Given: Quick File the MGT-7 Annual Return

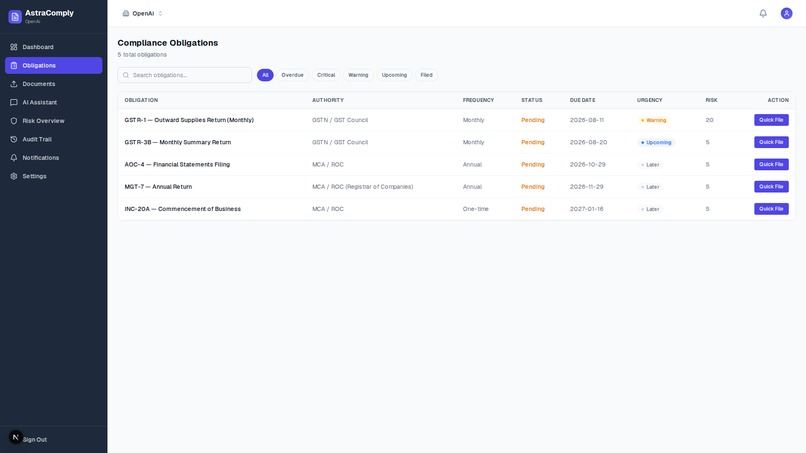Looking at the screenshot, I should click(771, 187).
